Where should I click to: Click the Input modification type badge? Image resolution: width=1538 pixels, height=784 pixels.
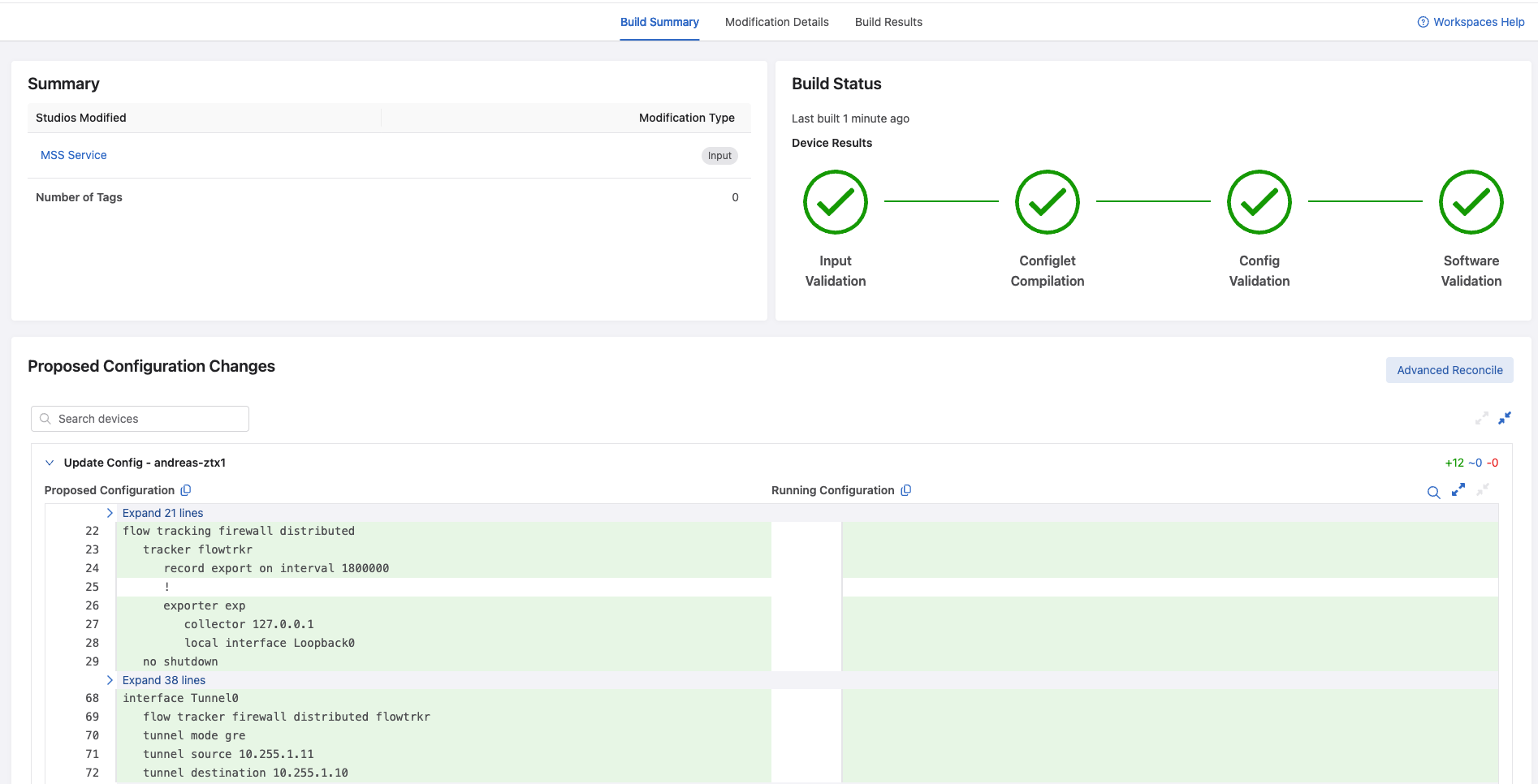(x=719, y=156)
